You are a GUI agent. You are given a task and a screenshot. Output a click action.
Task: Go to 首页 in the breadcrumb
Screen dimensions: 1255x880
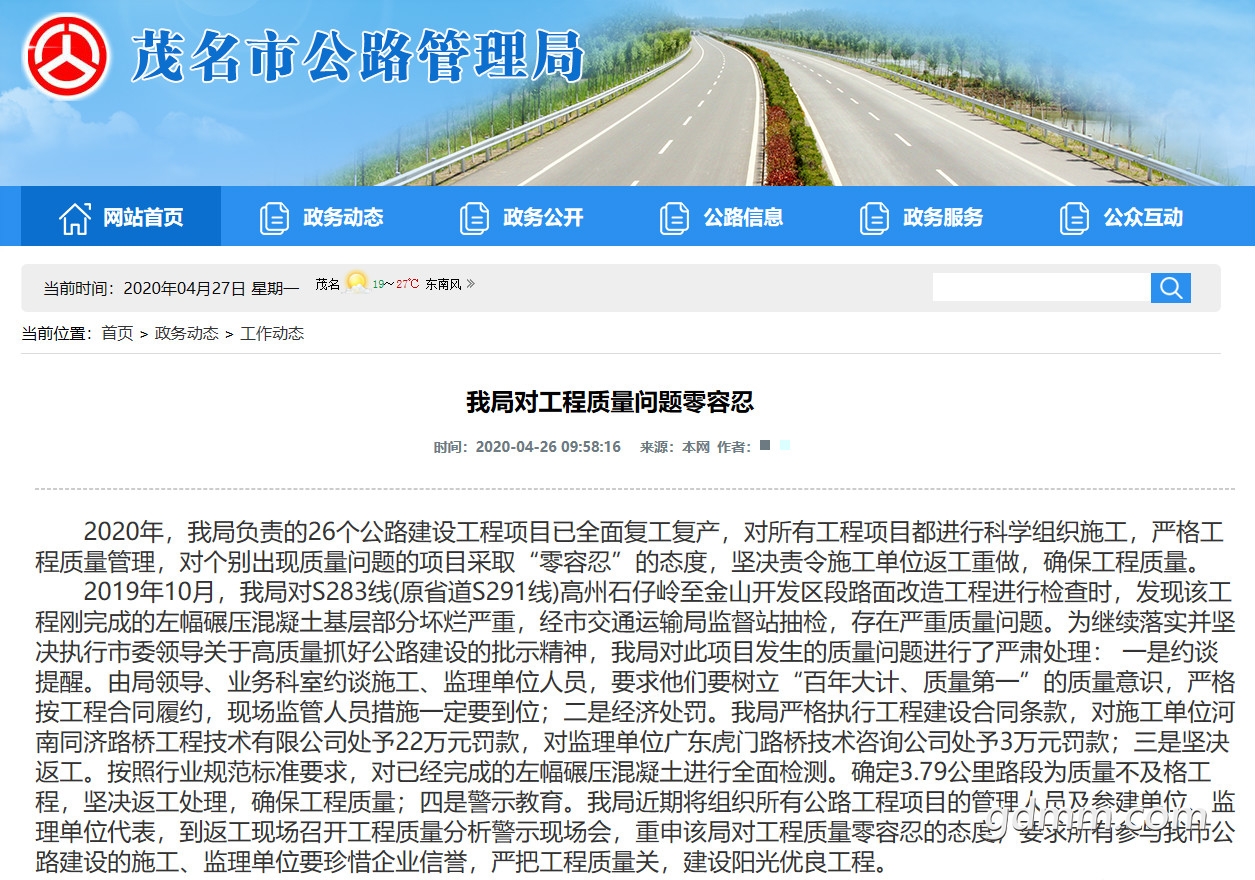tap(117, 333)
